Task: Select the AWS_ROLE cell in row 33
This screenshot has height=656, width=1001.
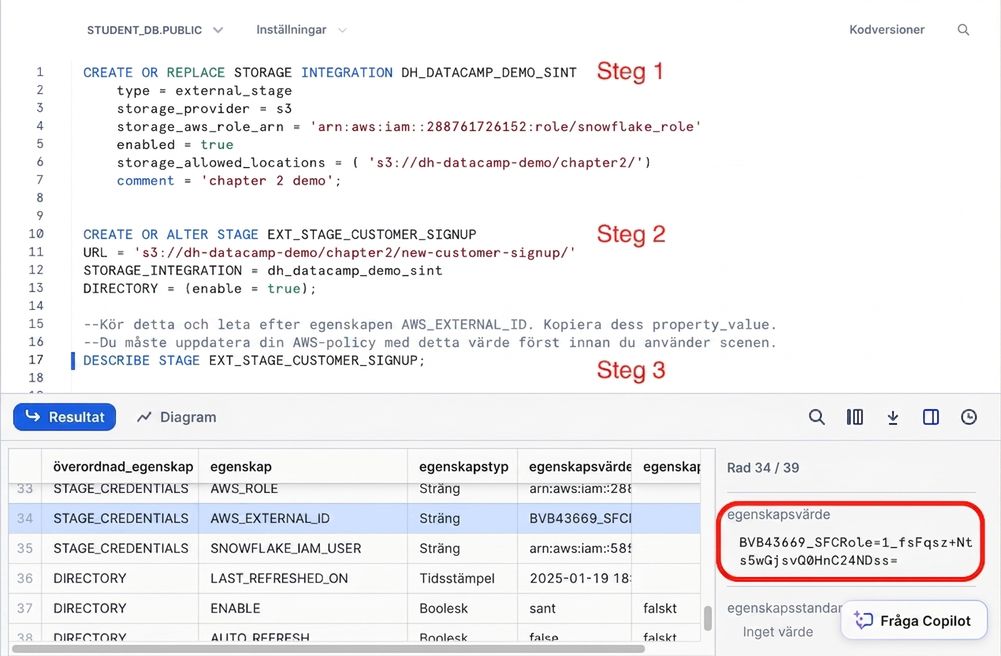Action: coord(303,489)
